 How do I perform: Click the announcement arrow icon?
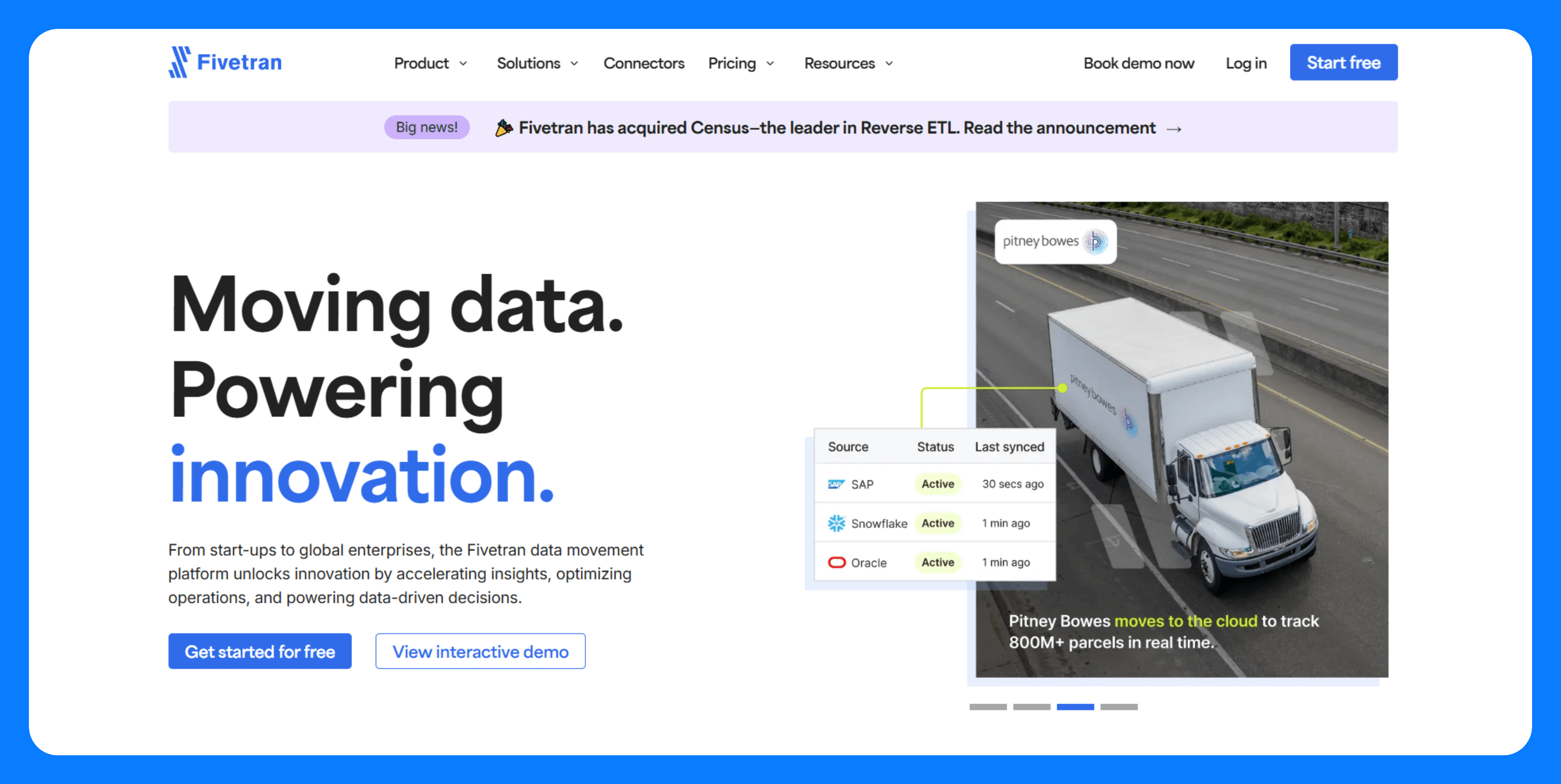point(1174,129)
